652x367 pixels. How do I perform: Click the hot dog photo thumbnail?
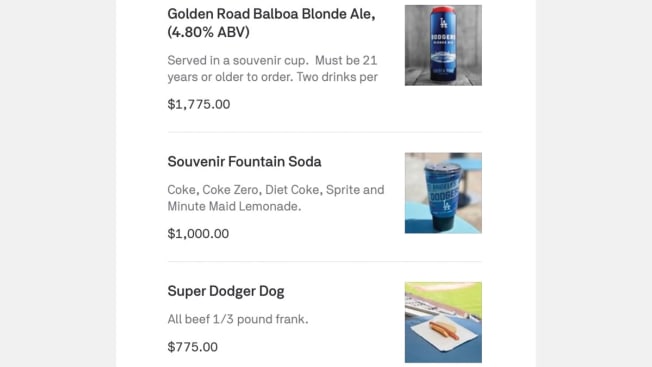coord(443,322)
